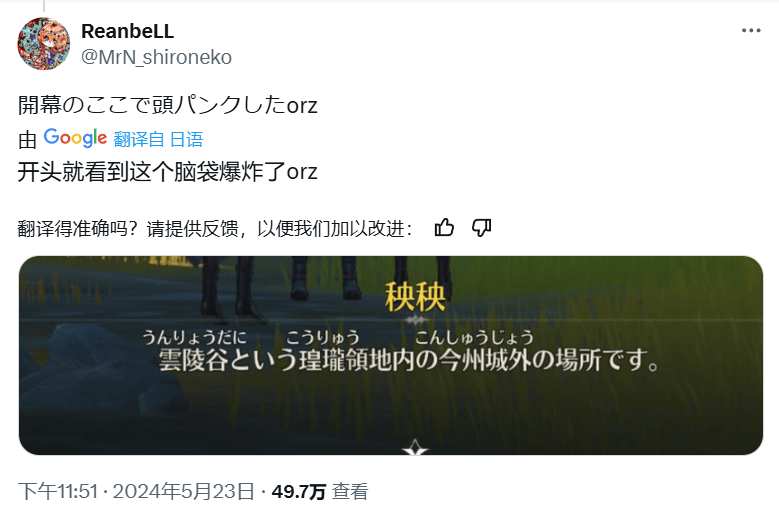Click the Google logo in translation credit
Image resolution: width=779 pixels, height=519 pixels.
75,138
